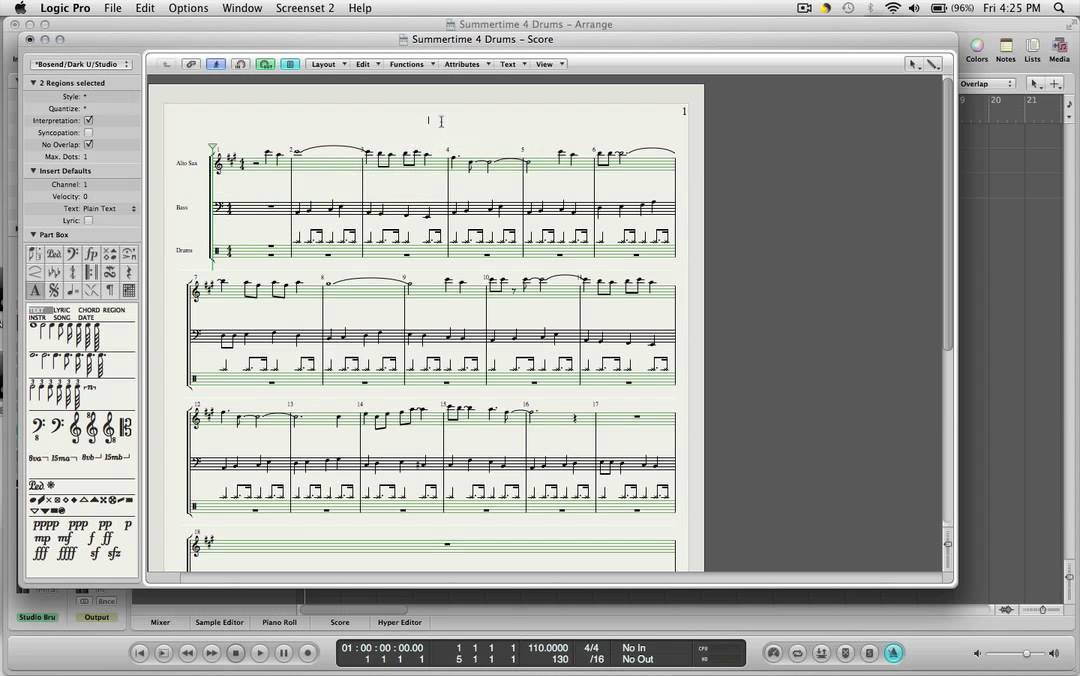Click the Studio Bru channel strip button
This screenshot has width=1080, height=676.
click(37, 617)
